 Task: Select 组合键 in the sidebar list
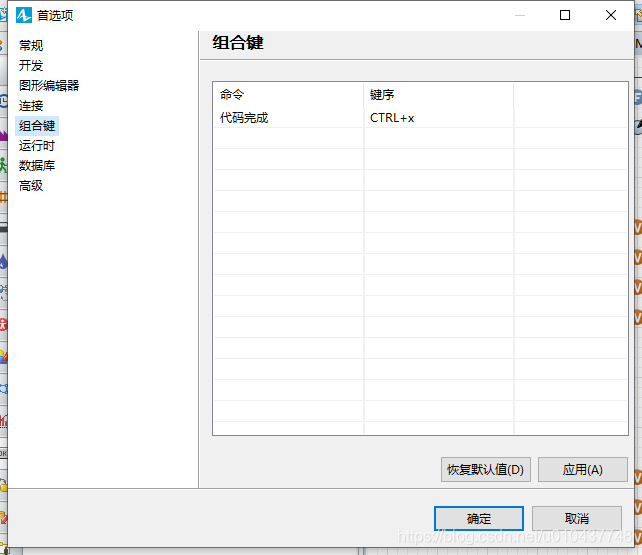pyautogui.click(x=37, y=126)
